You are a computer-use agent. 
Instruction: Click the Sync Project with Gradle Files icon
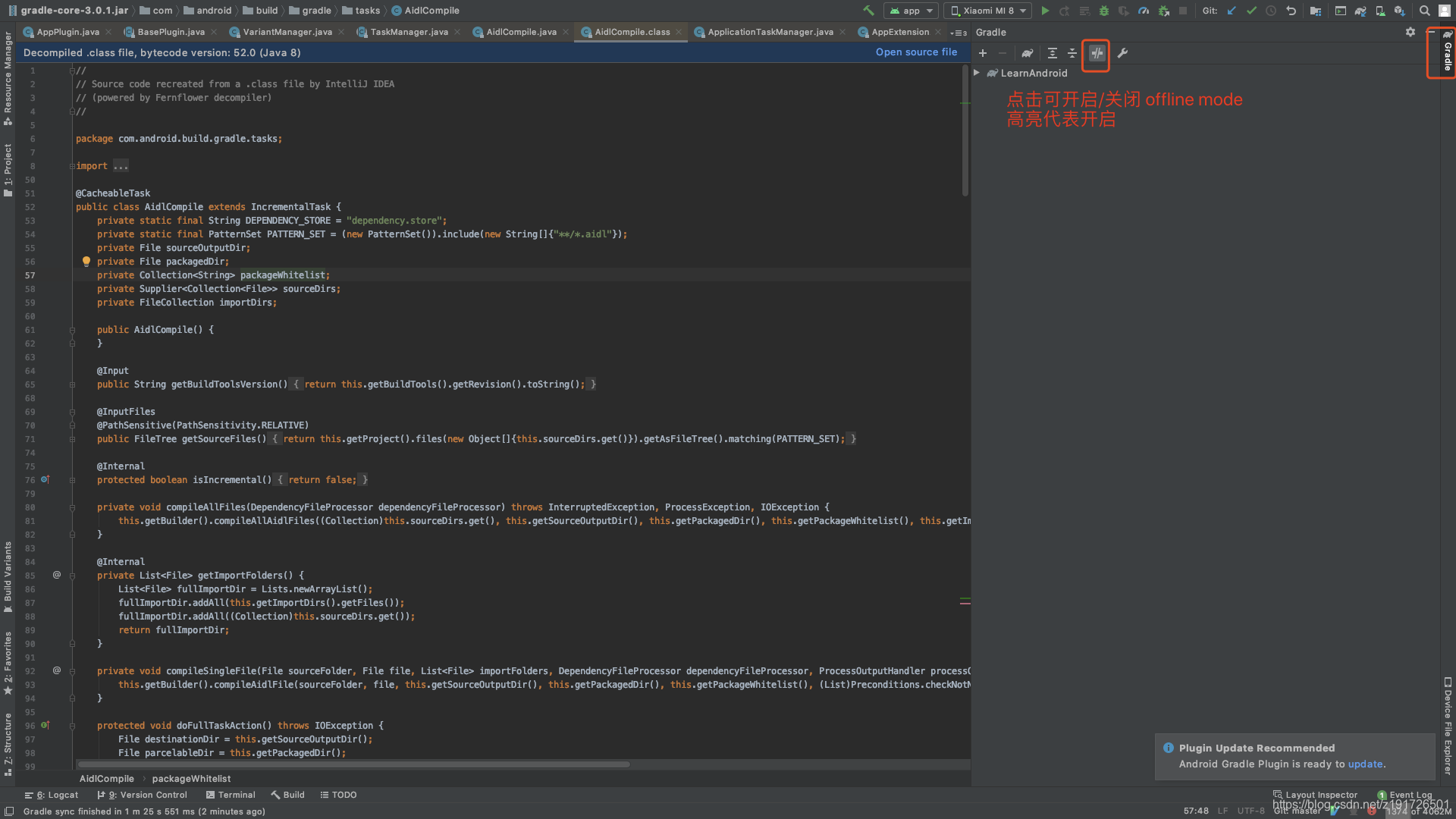click(x=1360, y=11)
